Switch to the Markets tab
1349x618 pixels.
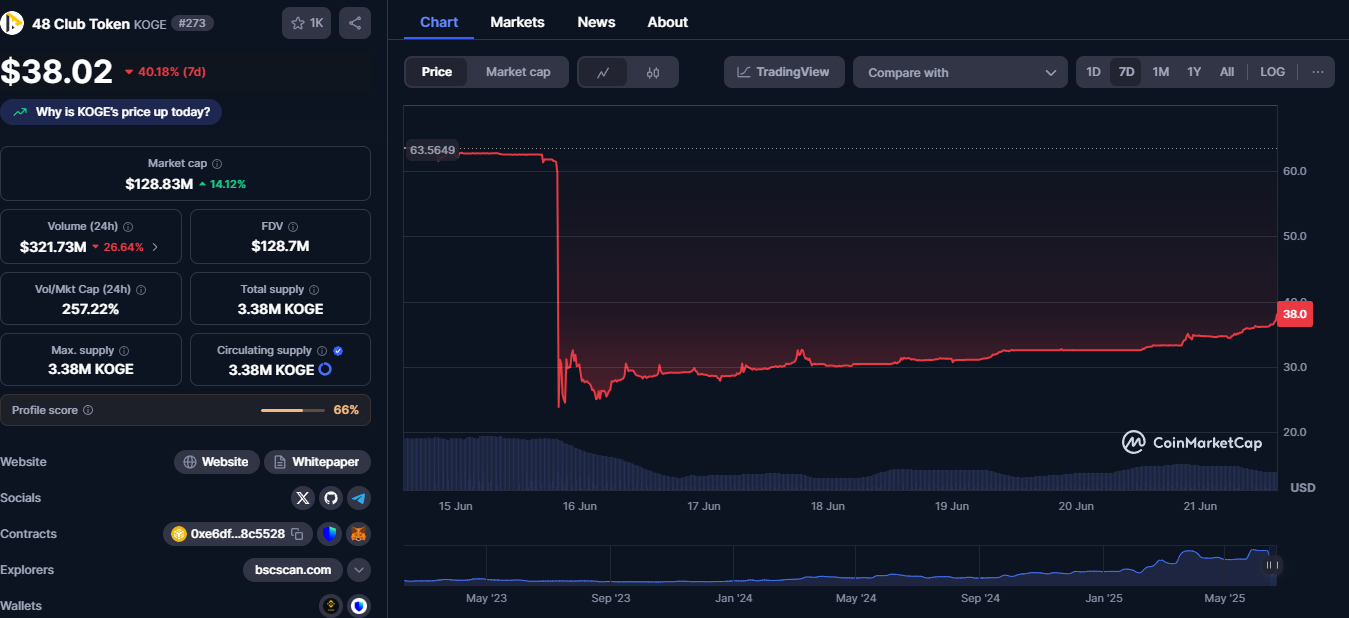(x=517, y=22)
